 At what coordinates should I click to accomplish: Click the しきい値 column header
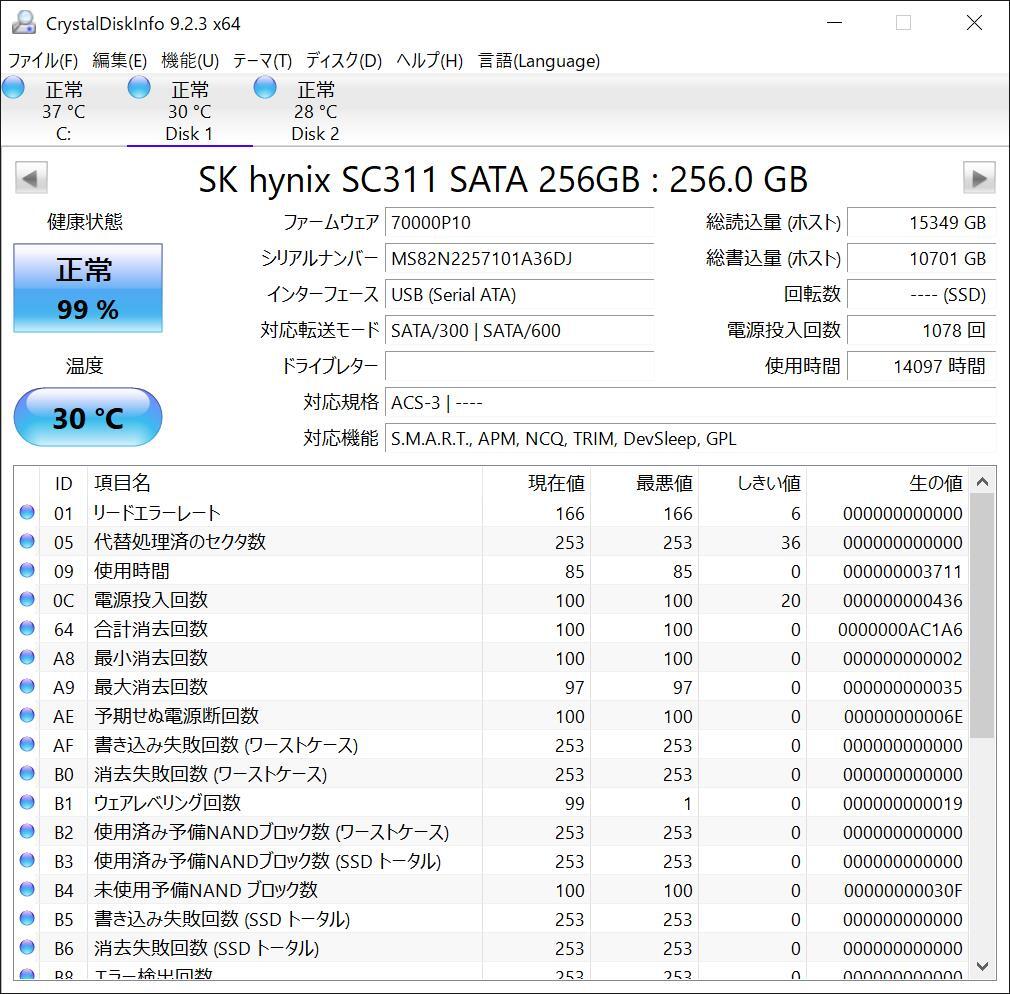pyautogui.click(x=752, y=483)
